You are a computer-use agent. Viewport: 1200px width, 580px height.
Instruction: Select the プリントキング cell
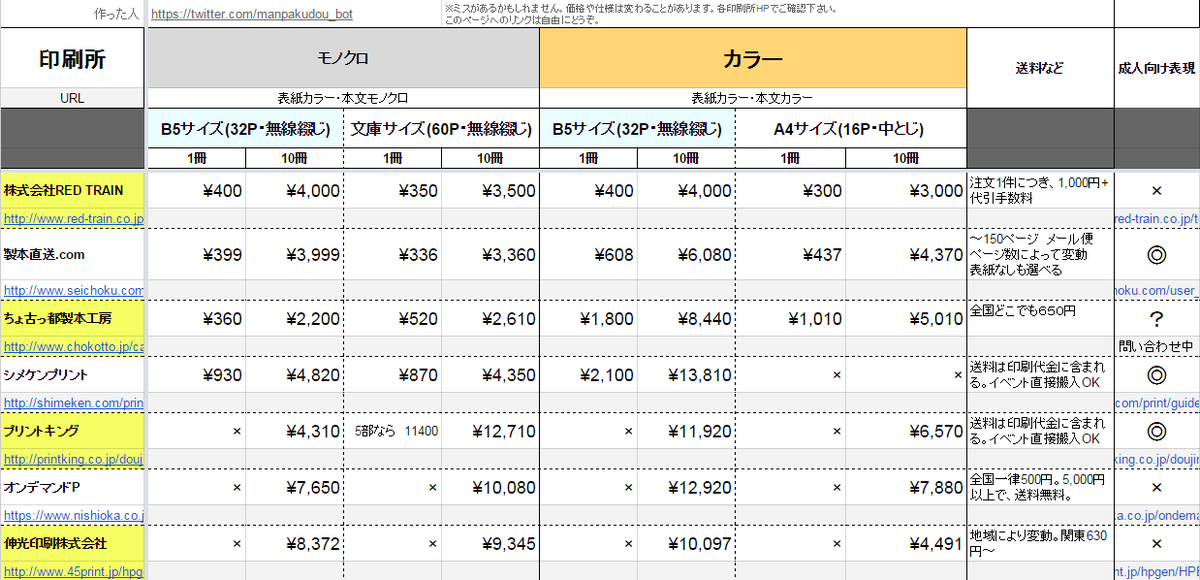(x=73, y=431)
